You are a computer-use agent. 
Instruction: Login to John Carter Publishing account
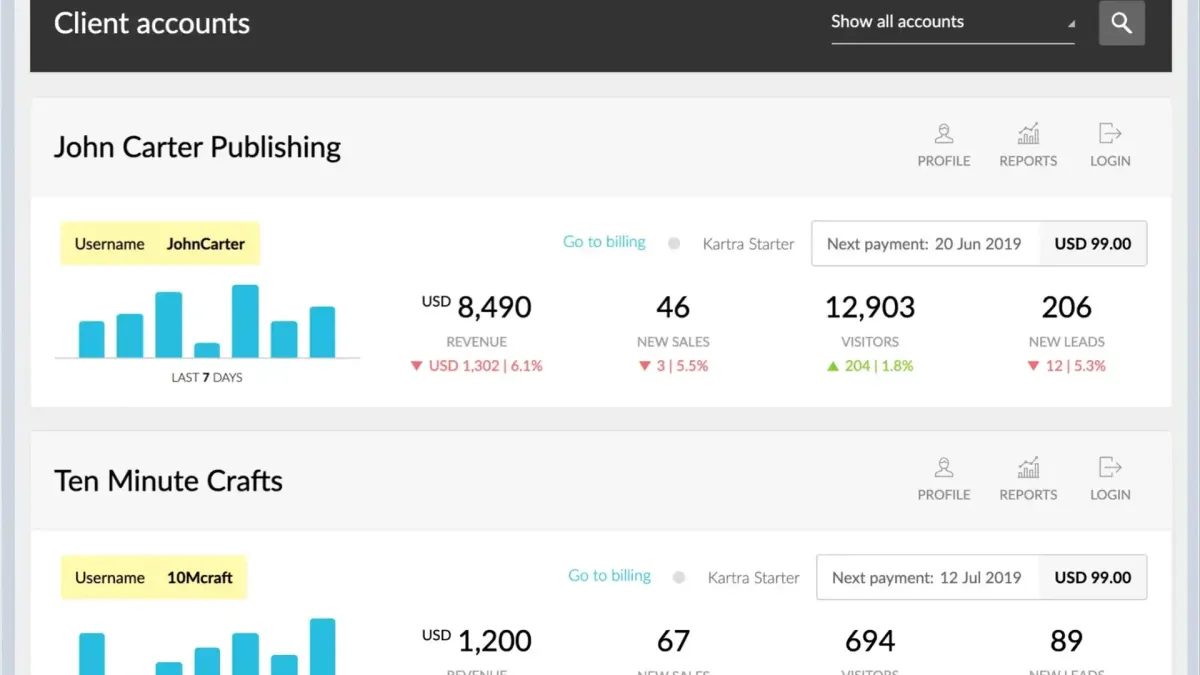click(x=1110, y=145)
